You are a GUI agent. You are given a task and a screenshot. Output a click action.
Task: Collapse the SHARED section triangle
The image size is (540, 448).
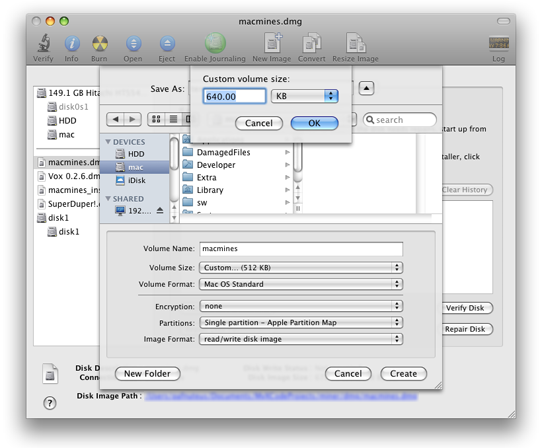[108, 199]
